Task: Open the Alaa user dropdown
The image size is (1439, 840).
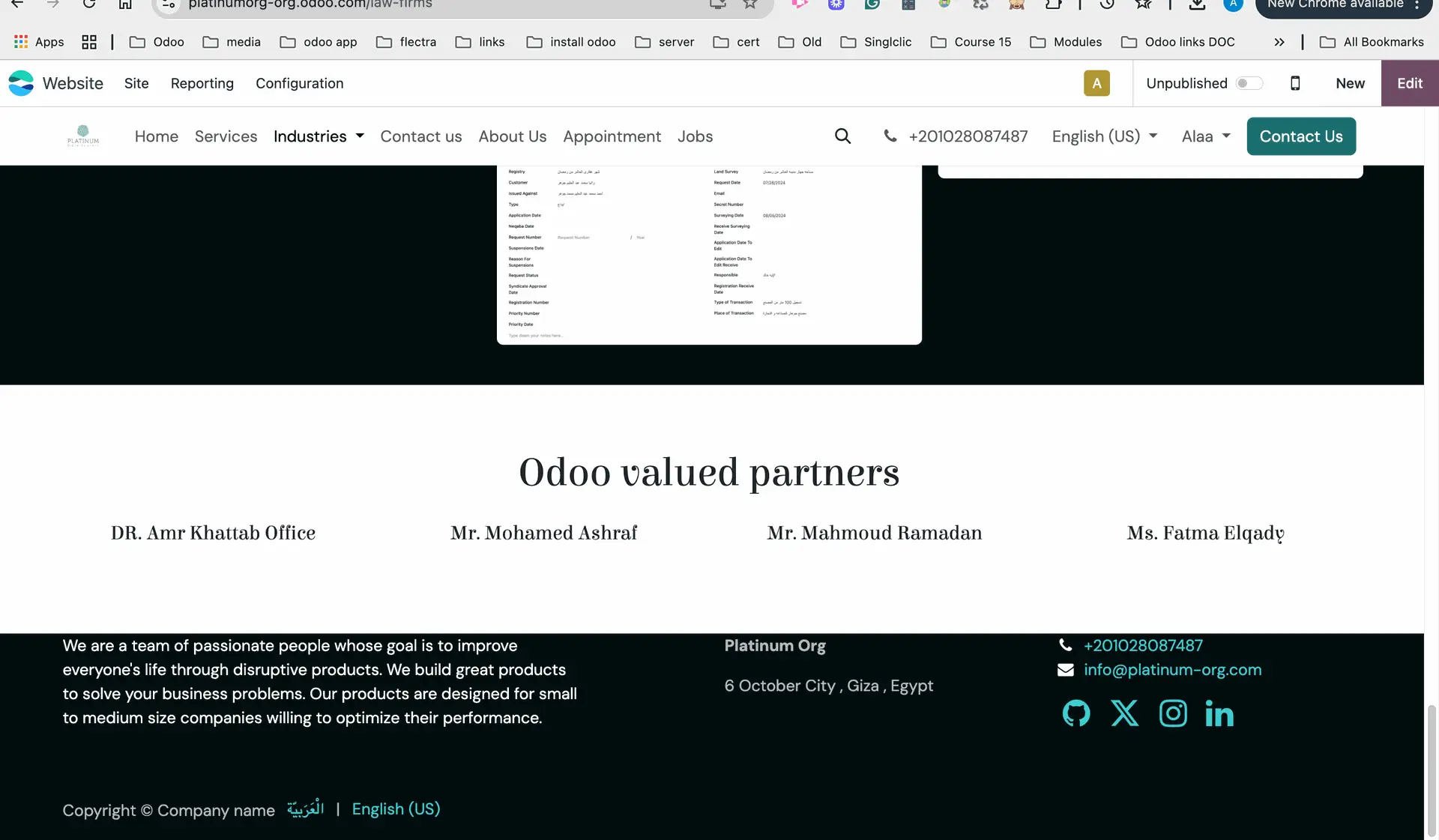Action: point(1206,136)
